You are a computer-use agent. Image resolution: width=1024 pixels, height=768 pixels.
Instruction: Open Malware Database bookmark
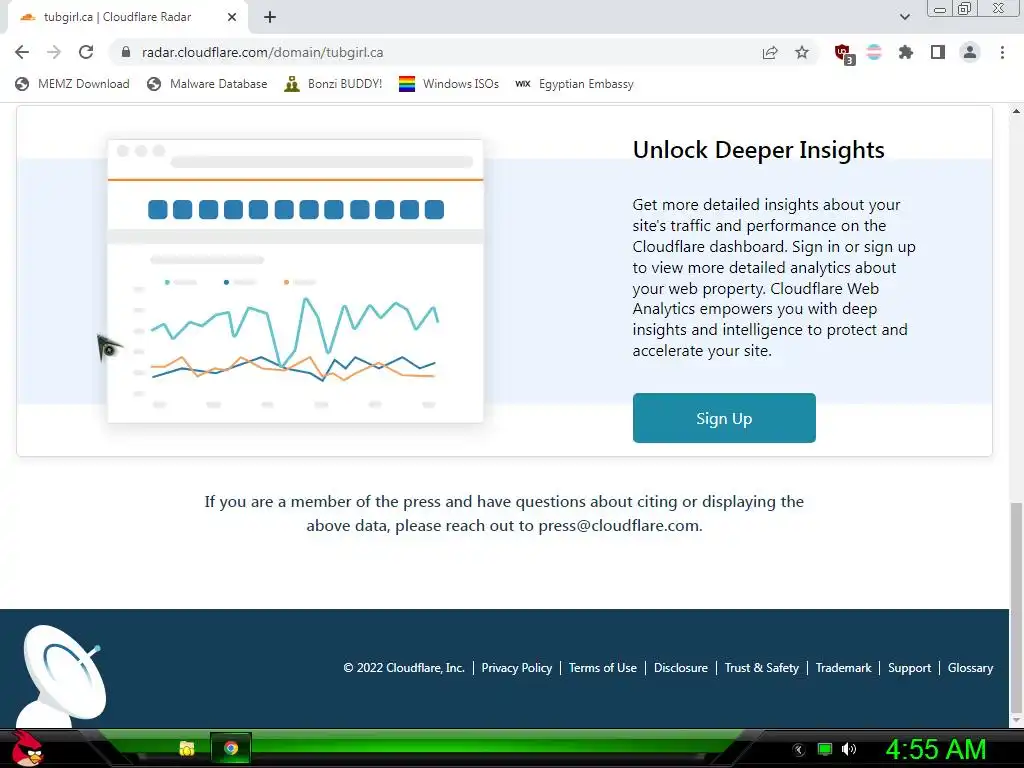[207, 84]
